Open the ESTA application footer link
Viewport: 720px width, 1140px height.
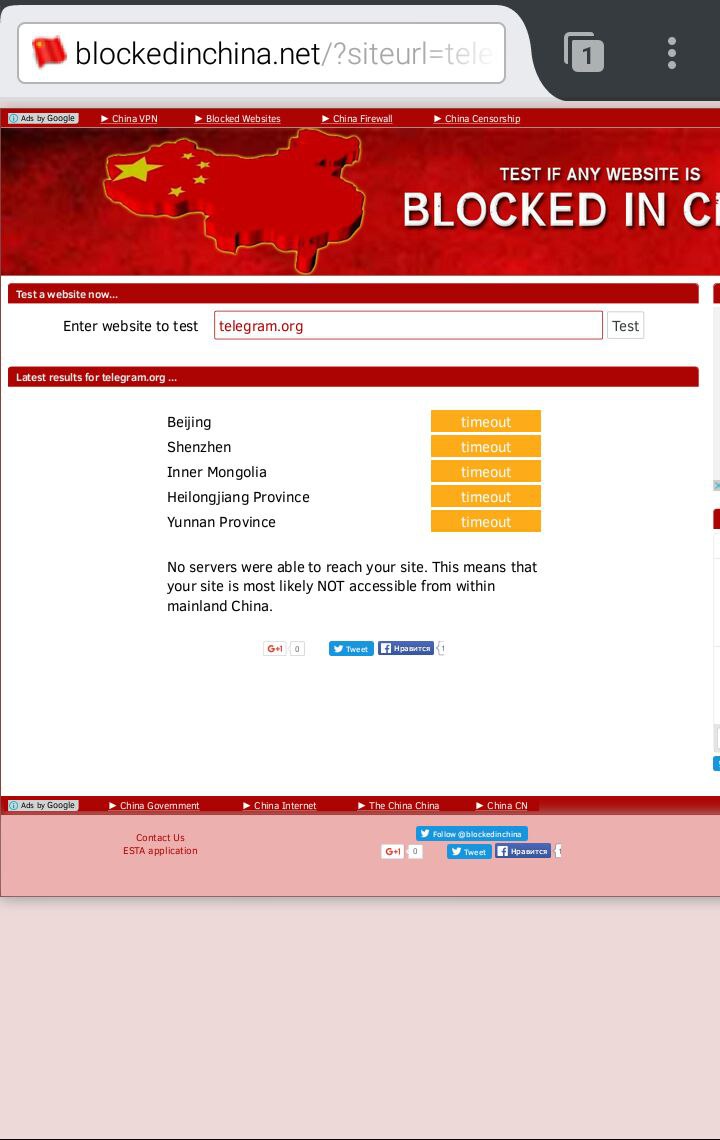(x=160, y=851)
